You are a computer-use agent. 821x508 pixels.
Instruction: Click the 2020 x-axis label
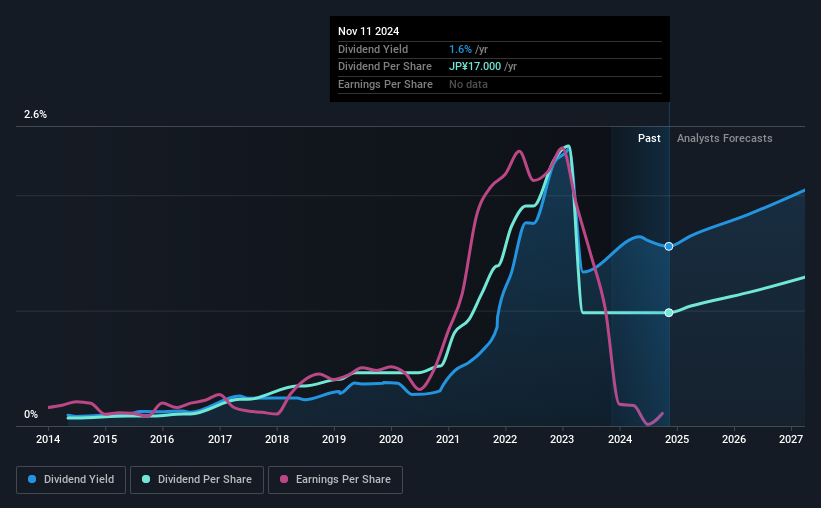tap(391, 439)
